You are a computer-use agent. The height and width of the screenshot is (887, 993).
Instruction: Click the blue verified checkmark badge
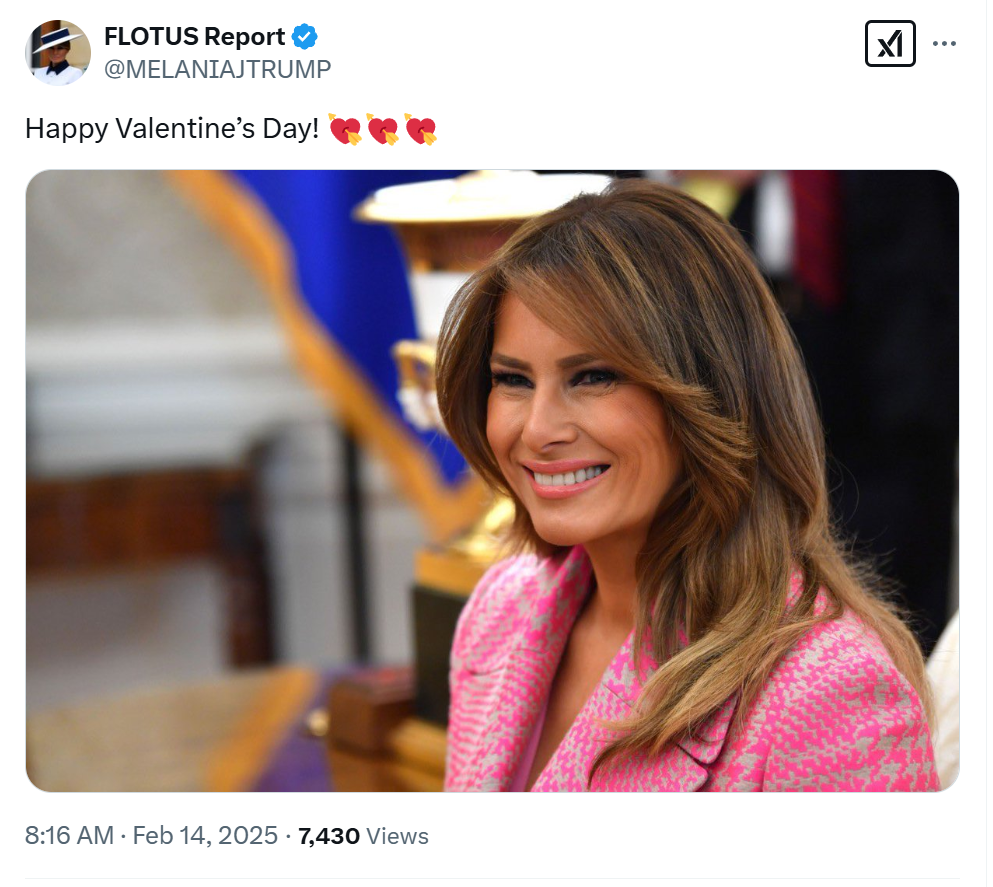point(305,37)
